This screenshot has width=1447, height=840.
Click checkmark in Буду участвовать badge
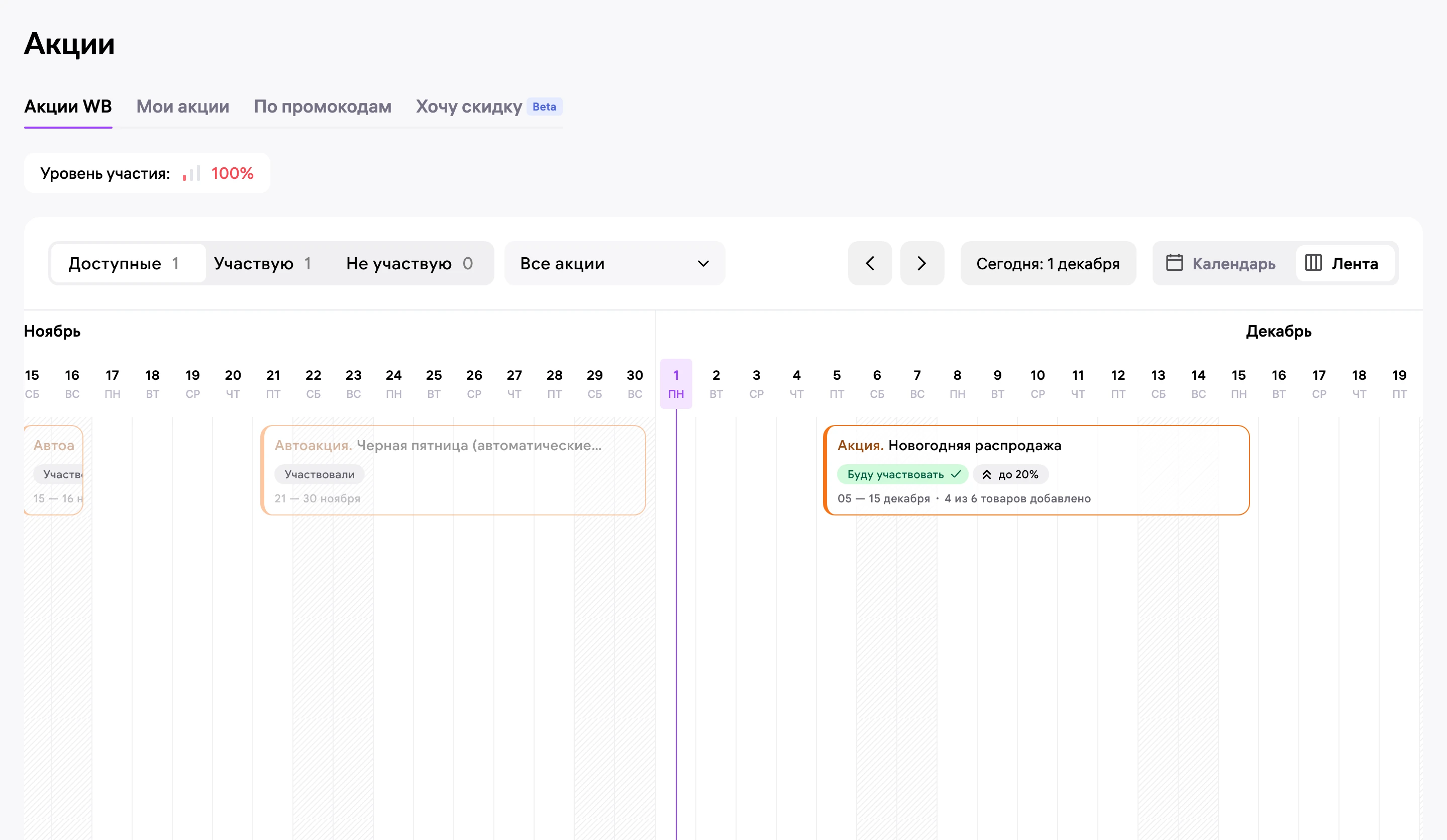tap(956, 474)
